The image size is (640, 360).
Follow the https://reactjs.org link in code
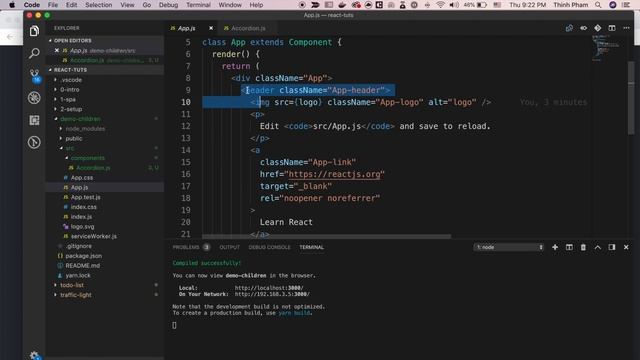coord(335,174)
